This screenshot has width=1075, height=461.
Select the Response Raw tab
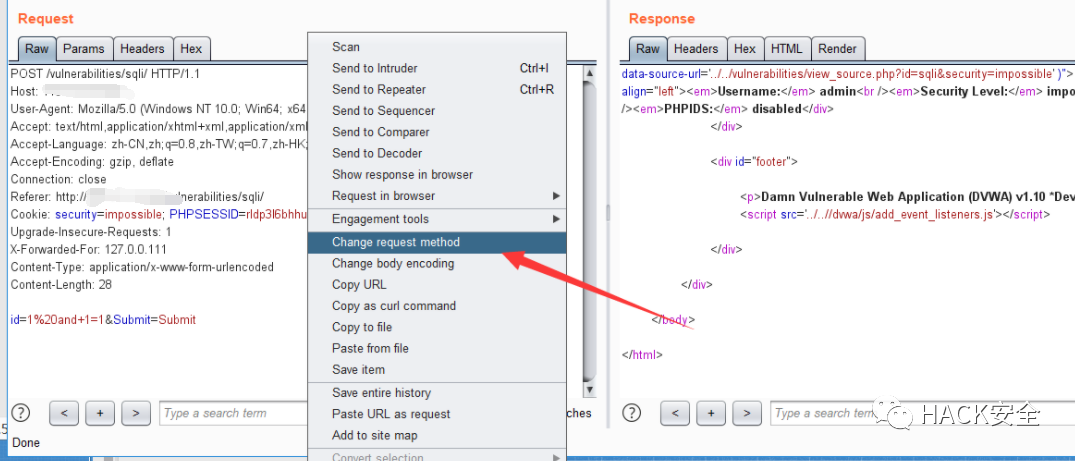(648, 49)
